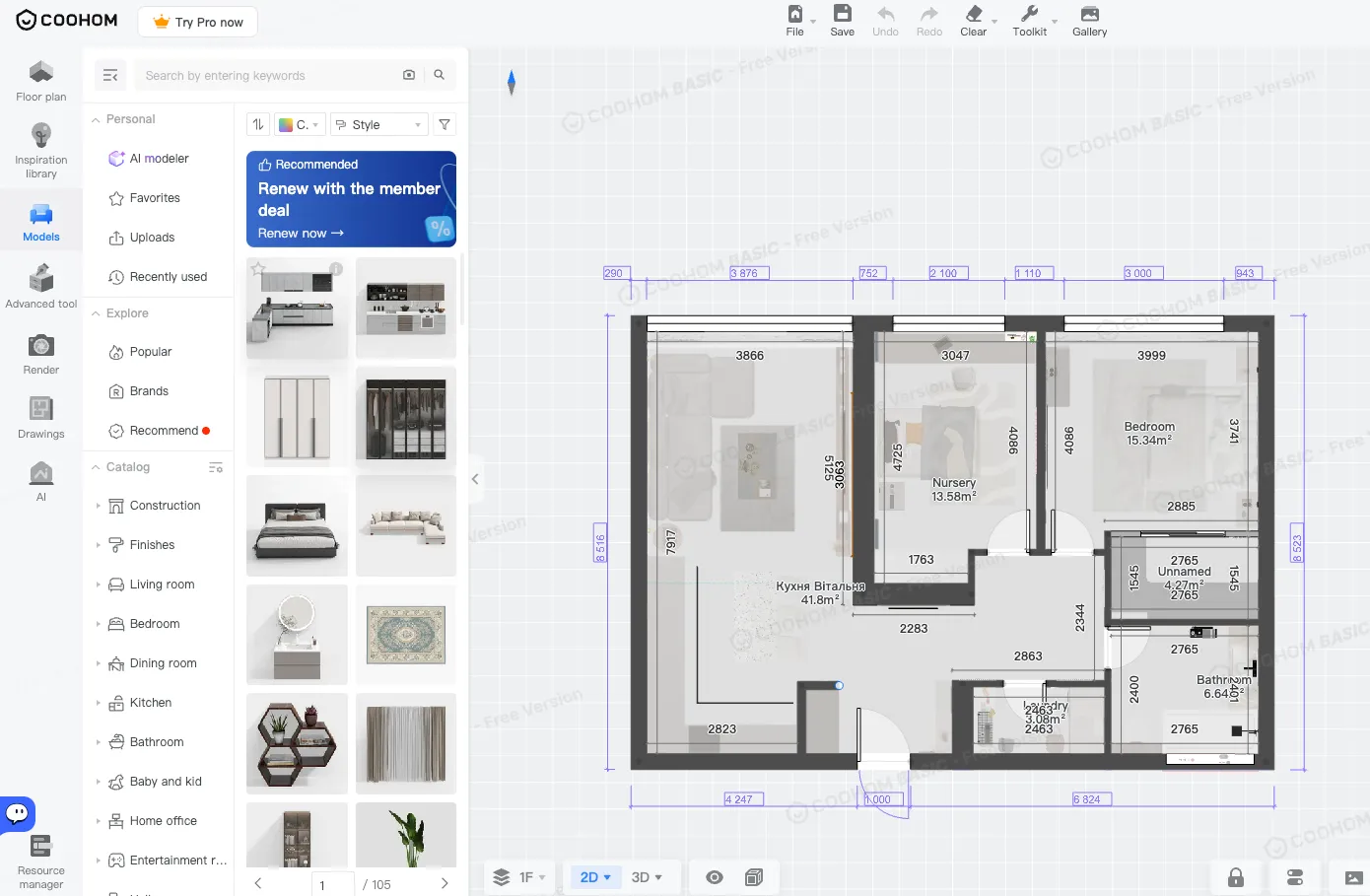Collapse the Explore section
Screen dimensions: 1370x896
(x=96, y=313)
